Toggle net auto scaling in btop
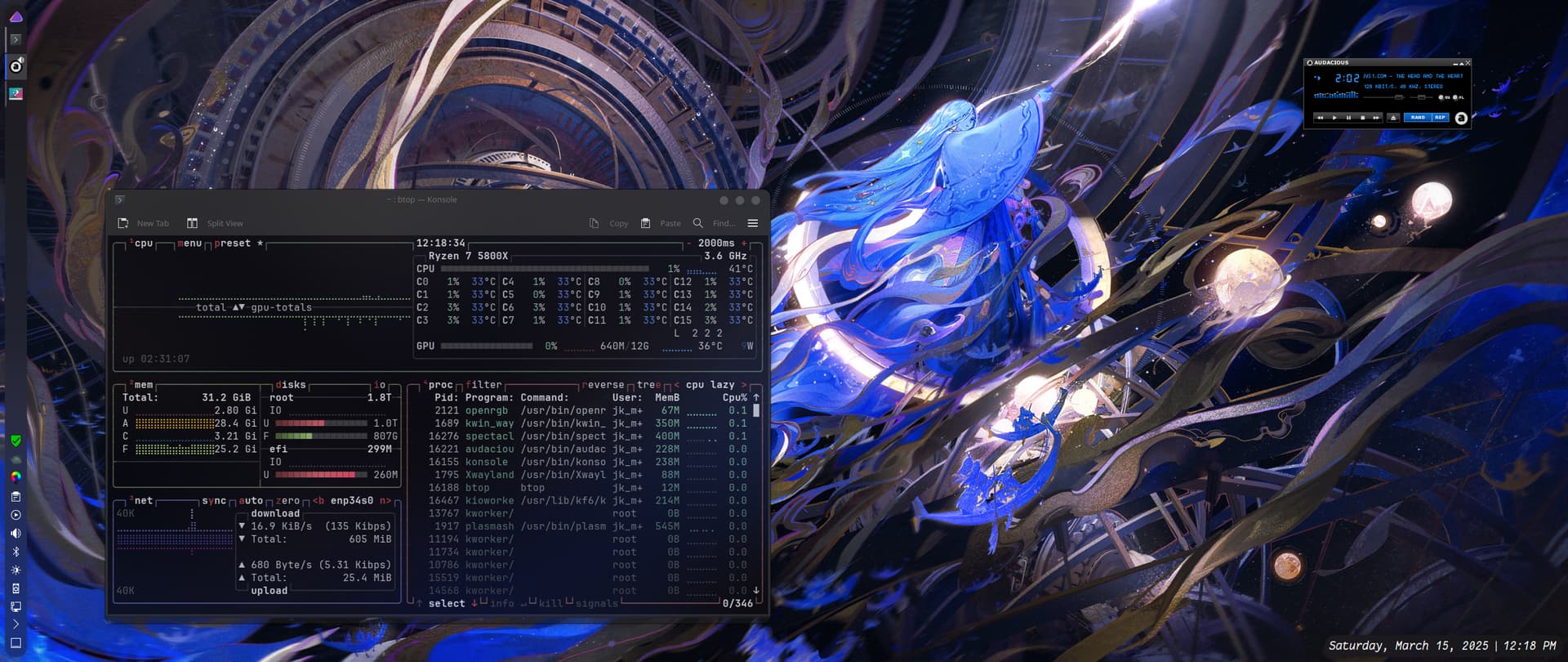Image resolution: width=1568 pixels, height=662 pixels. coord(251,500)
